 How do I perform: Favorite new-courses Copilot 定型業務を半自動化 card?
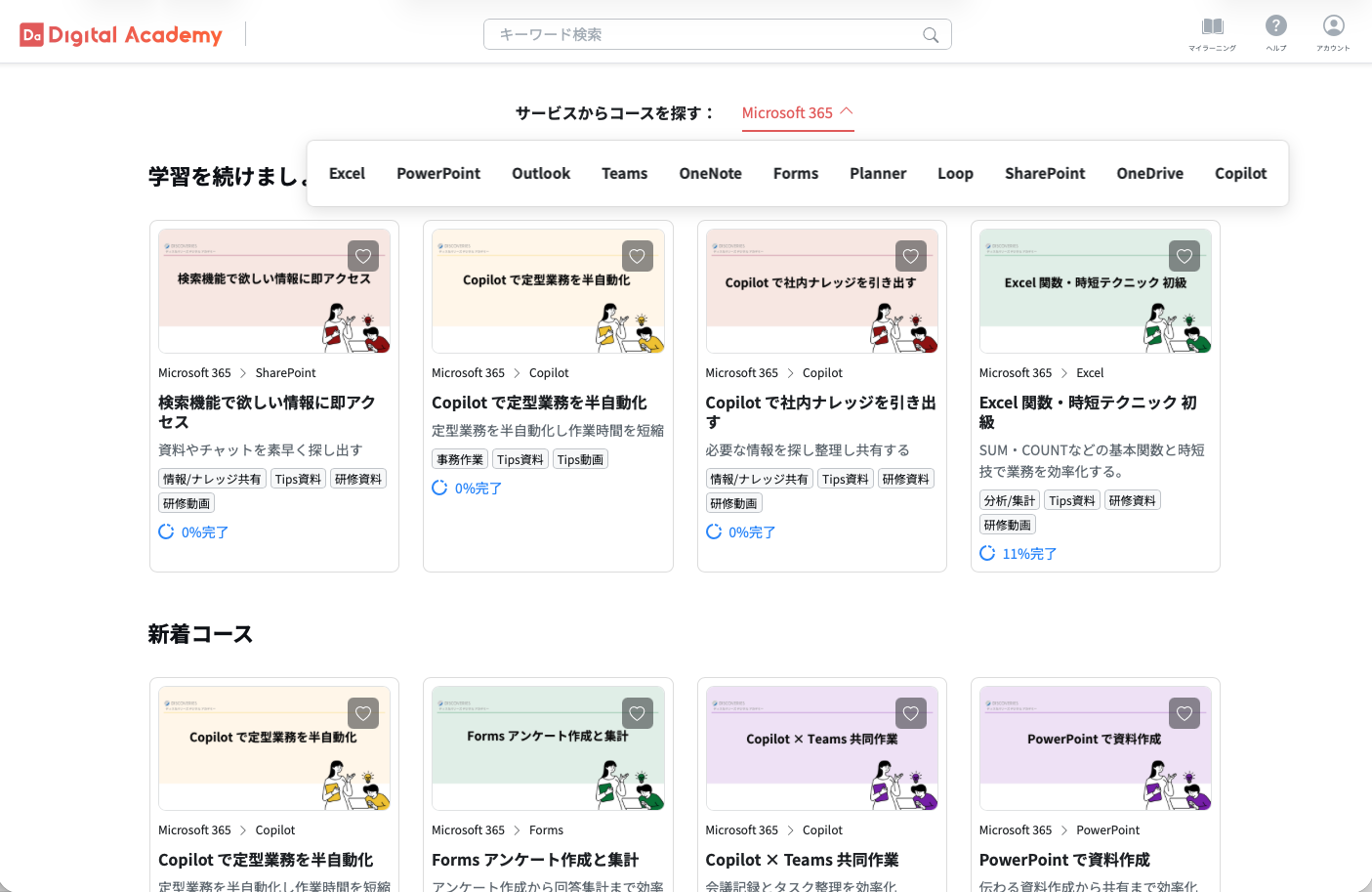click(363, 713)
